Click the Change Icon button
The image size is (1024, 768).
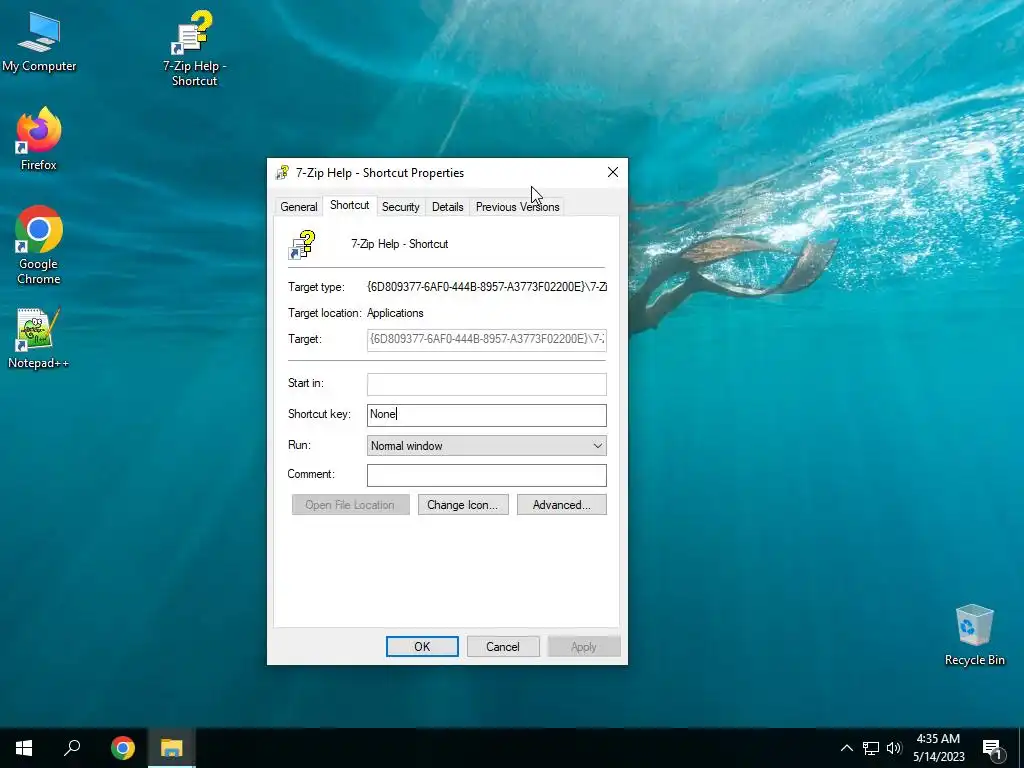coord(463,505)
